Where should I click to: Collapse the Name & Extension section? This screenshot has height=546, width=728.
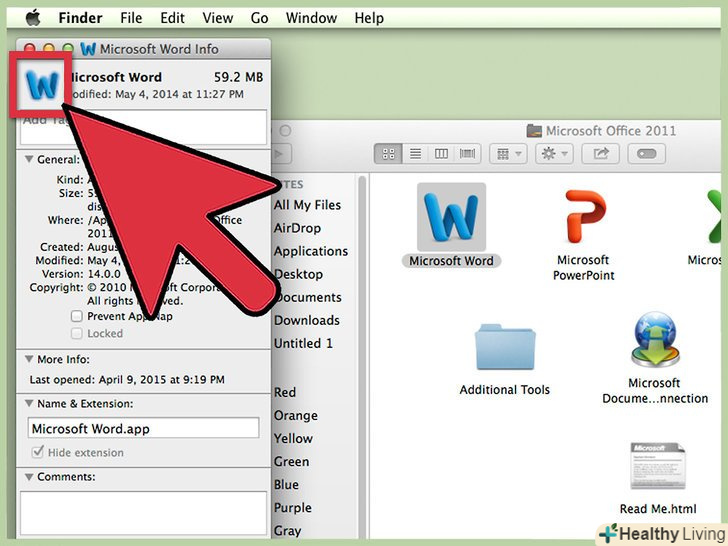point(29,403)
